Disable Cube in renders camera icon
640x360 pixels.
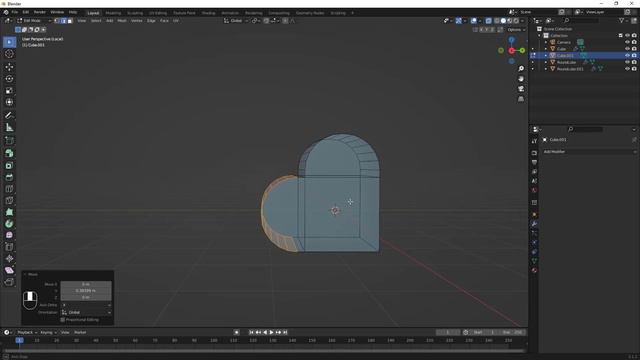coord(634,49)
